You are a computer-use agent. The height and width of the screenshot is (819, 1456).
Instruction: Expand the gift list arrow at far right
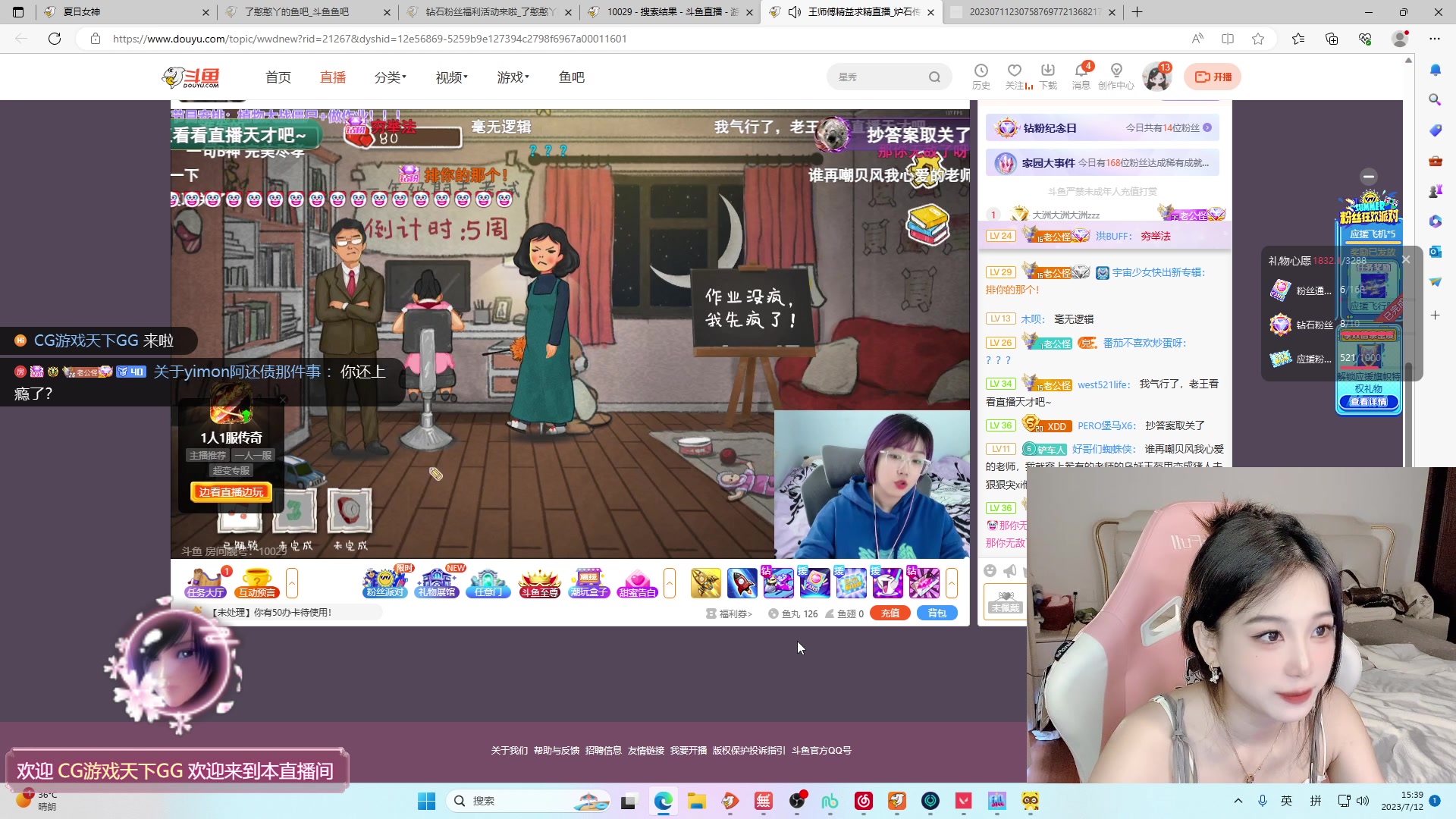point(952,583)
